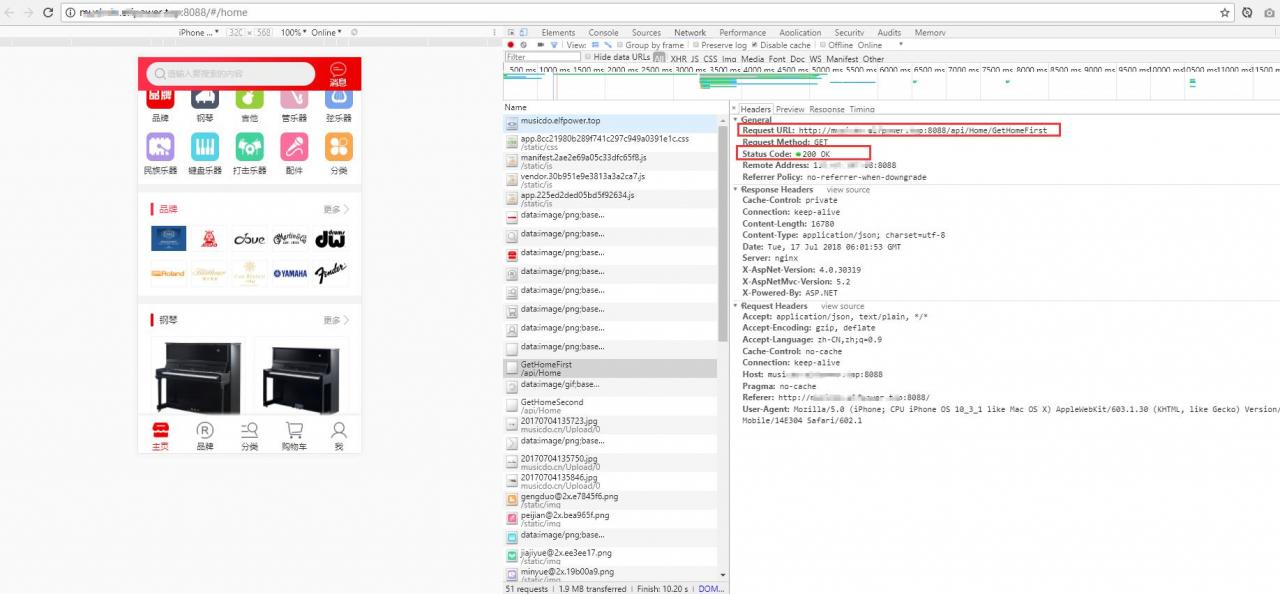Open Network panel Online throttling dropdown
The image size is (1280, 594).
(x=880, y=45)
